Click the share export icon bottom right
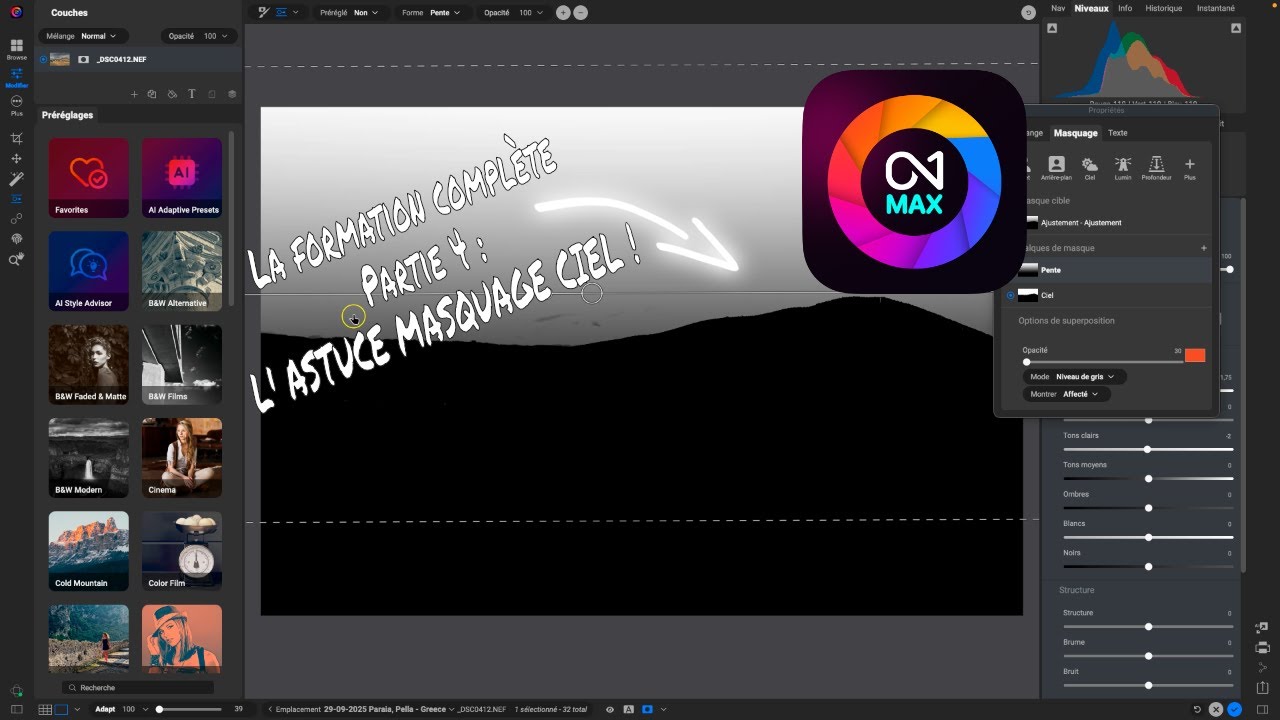Image resolution: width=1280 pixels, height=720 pixels. 1262,687
